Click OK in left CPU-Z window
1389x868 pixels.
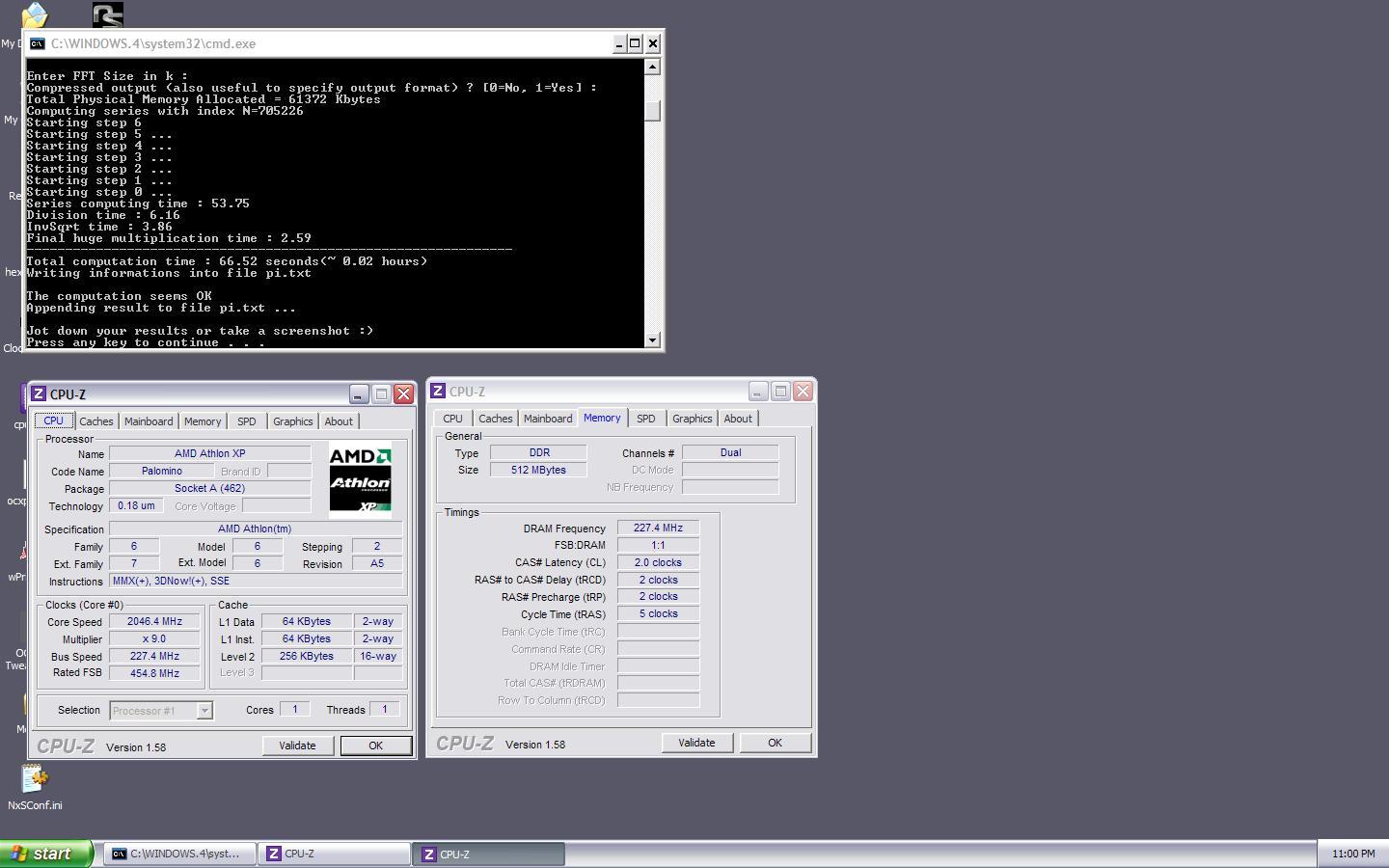[x=375, y=746]
